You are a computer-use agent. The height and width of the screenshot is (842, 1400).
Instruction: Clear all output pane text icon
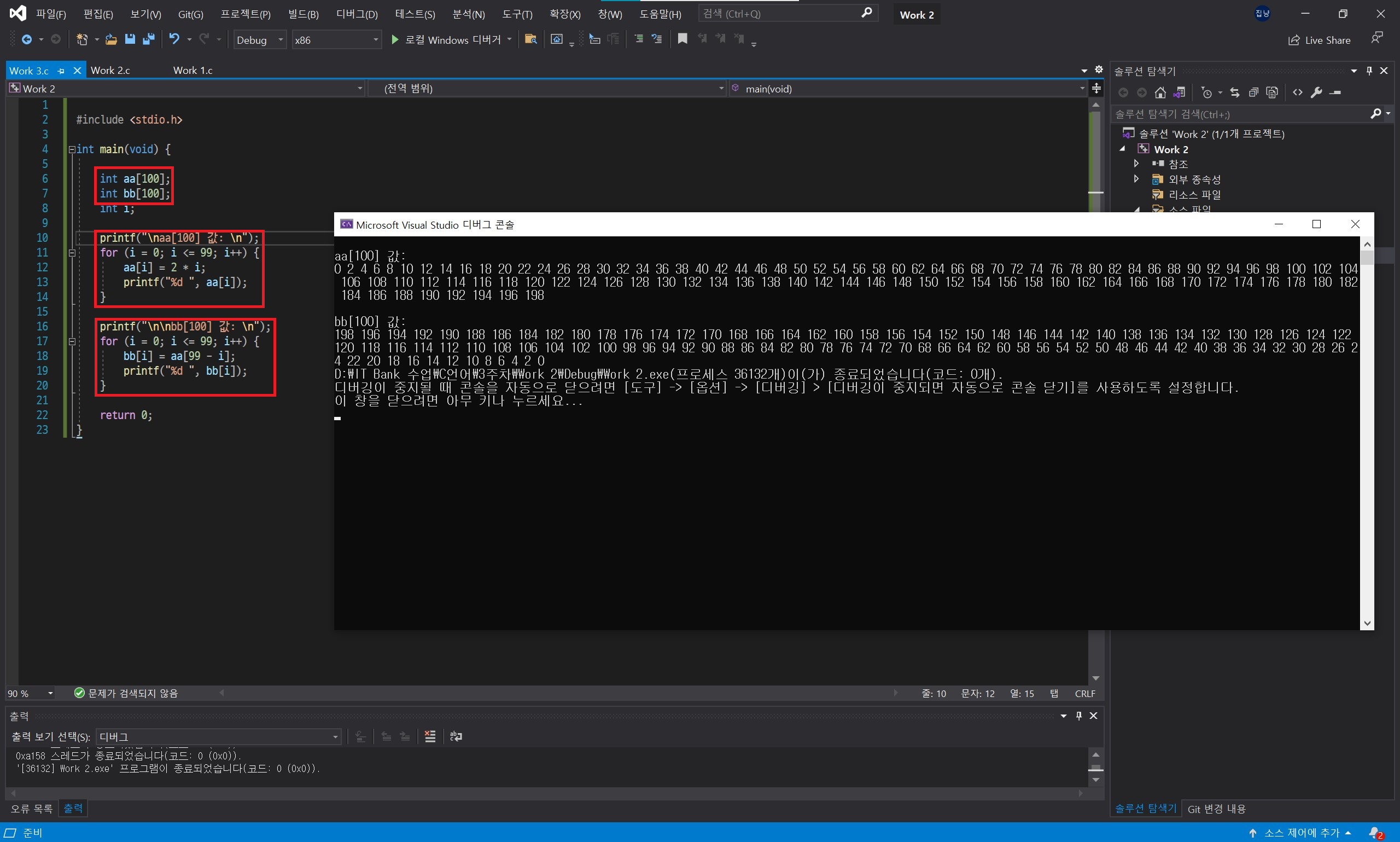430,736
